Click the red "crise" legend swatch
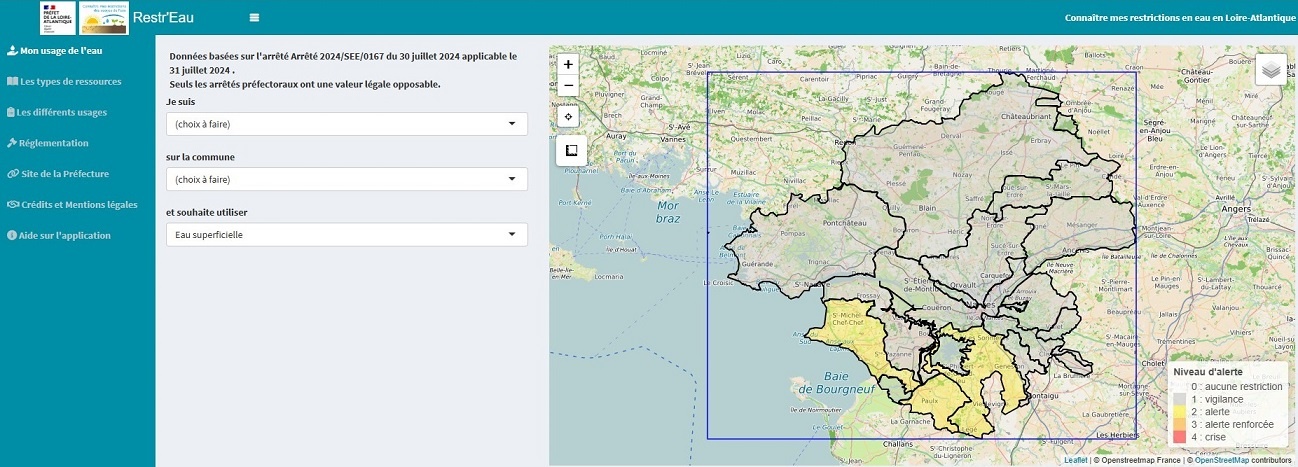 tap(1182, 437)
